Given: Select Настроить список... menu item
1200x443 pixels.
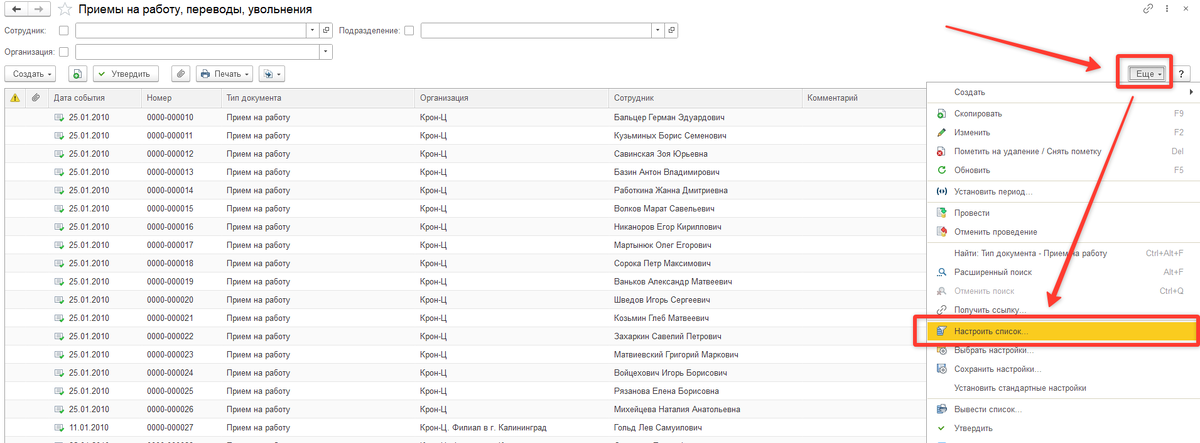Looking at the screenshot, I should [1063, 331].
